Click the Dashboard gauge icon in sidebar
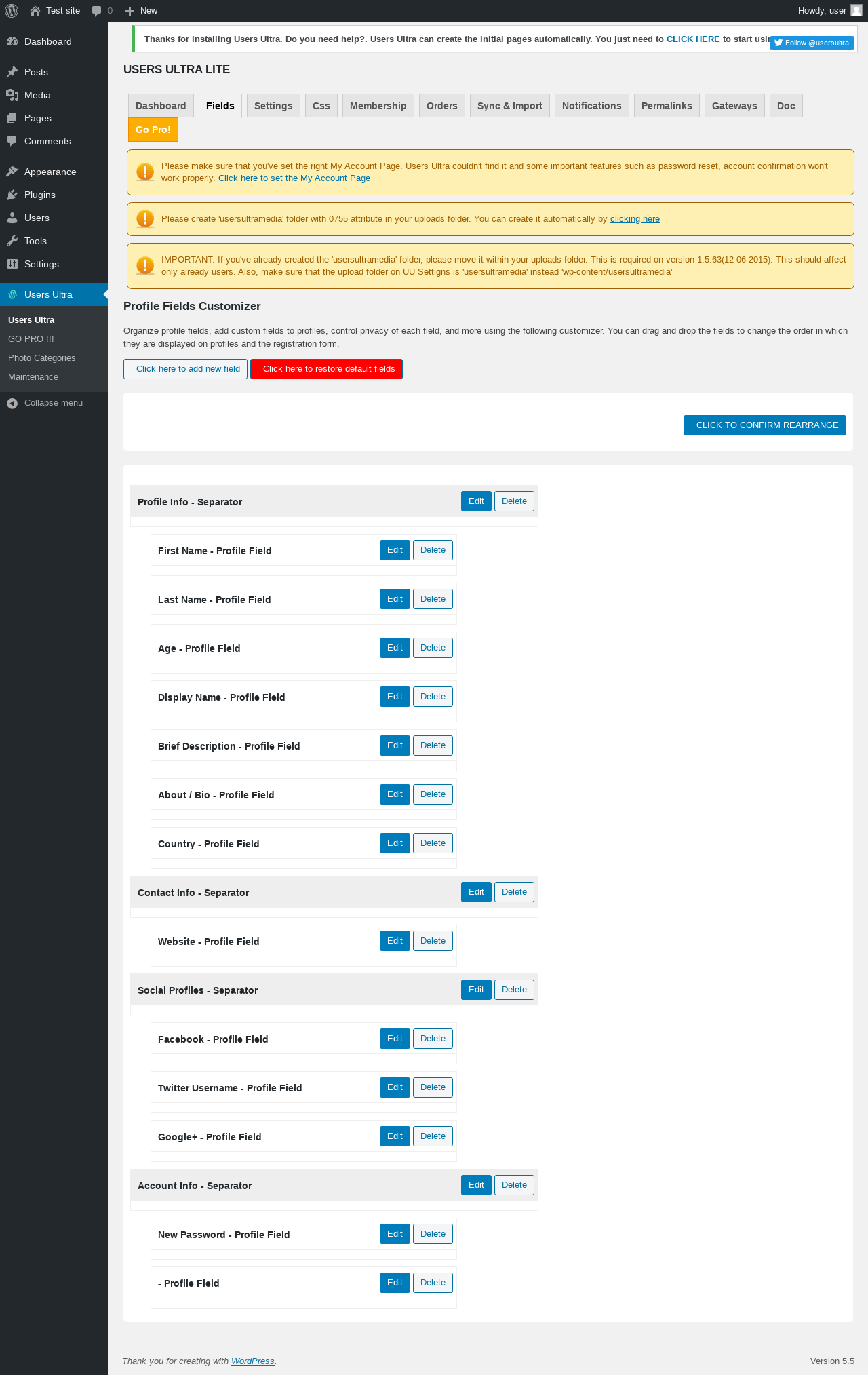This screenshot has height=1375, width=868. 12,41
